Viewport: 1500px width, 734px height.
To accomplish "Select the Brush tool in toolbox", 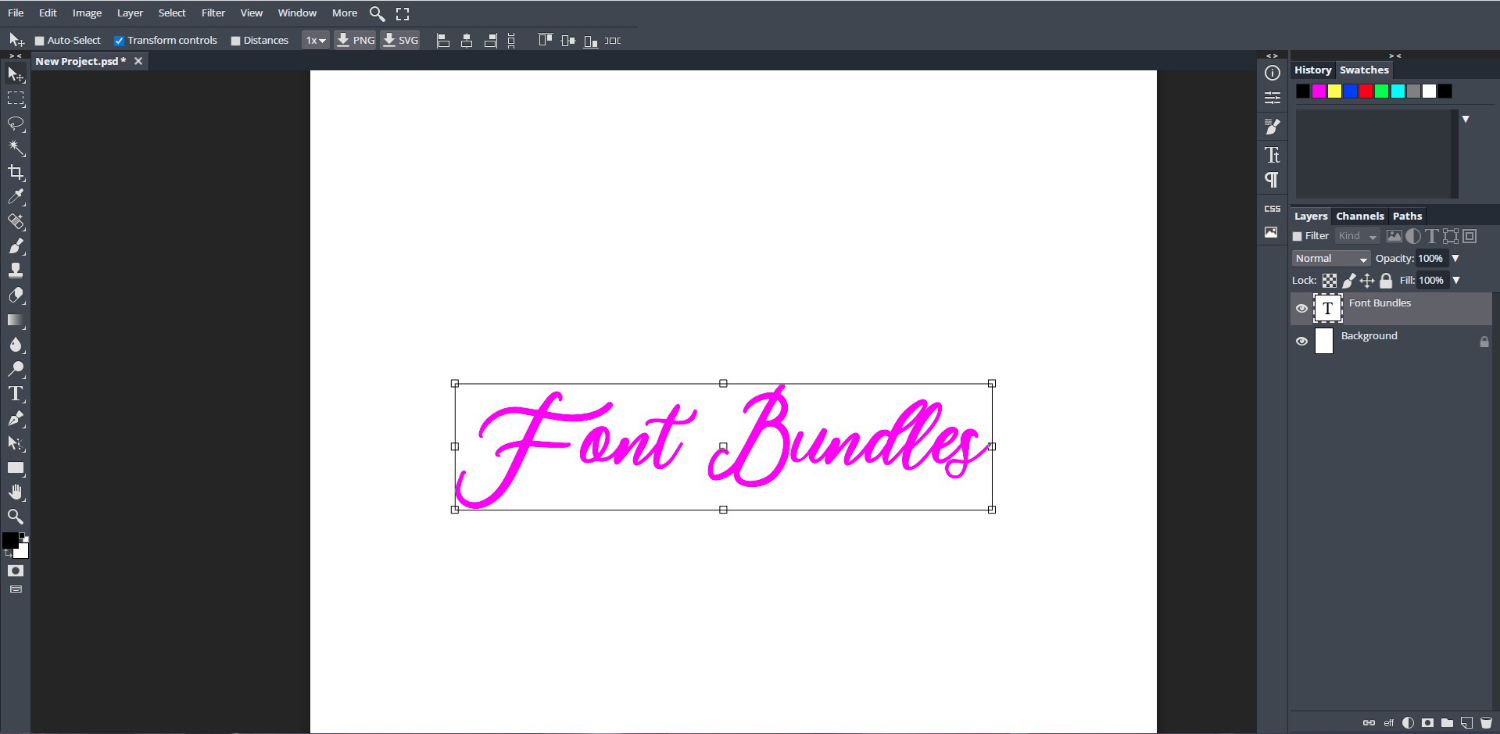I will [16, 246].
